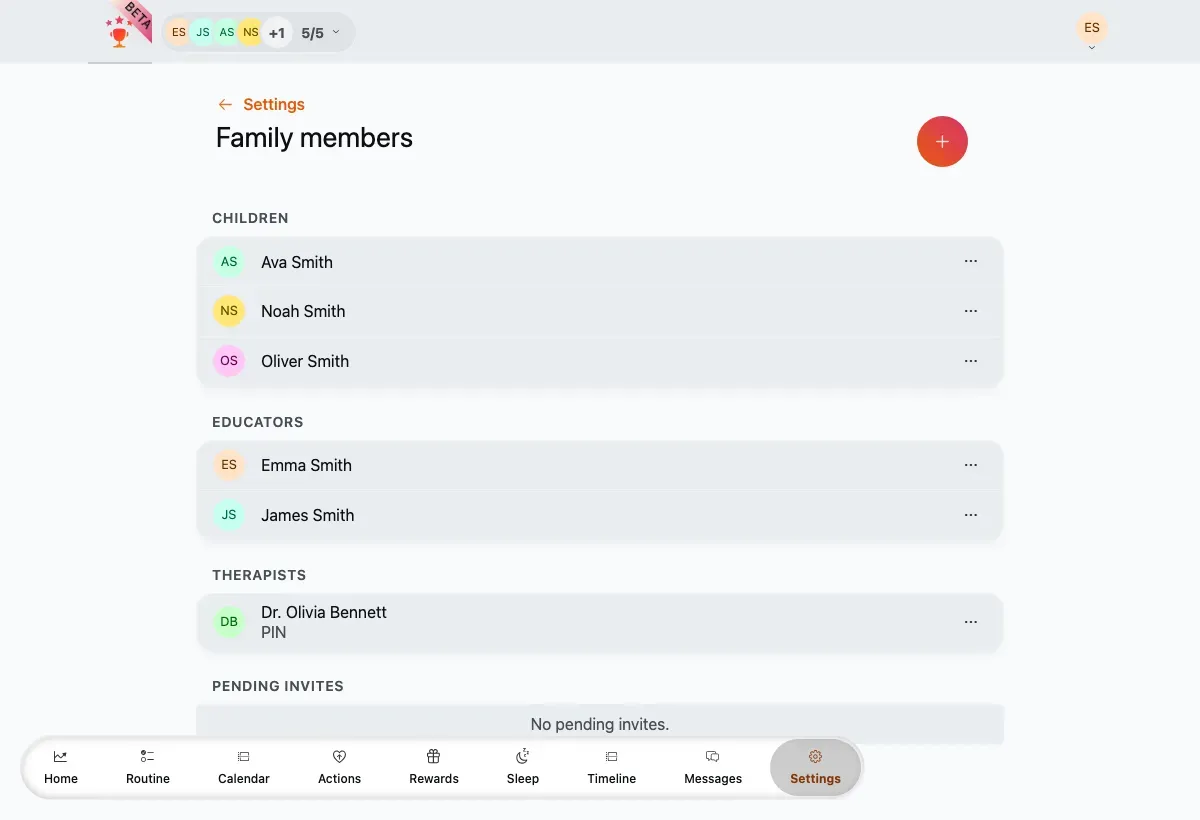Click the No pending invites message
The width and height of the screenshot is (1200, 820).
point(600,724)
